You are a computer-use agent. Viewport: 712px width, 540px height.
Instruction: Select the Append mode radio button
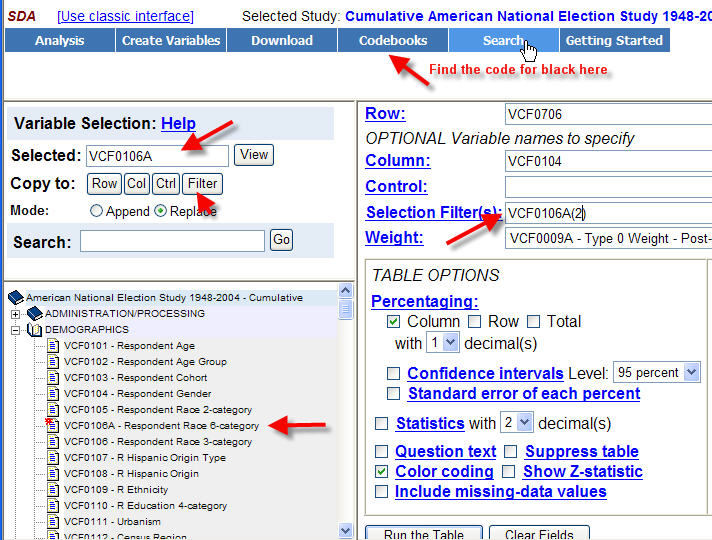click(97, 211)
